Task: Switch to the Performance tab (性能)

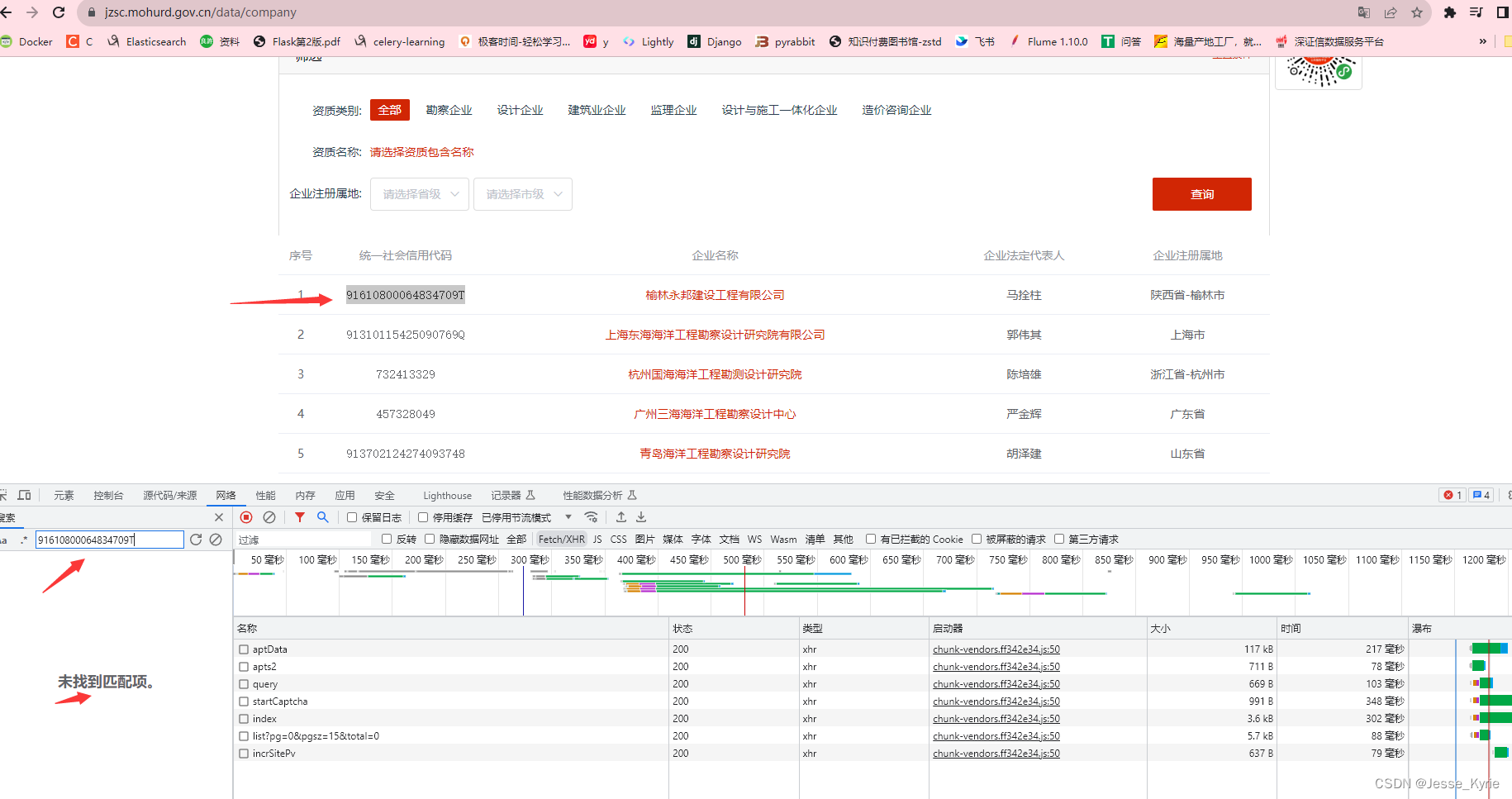Action: tap(265, 495)
